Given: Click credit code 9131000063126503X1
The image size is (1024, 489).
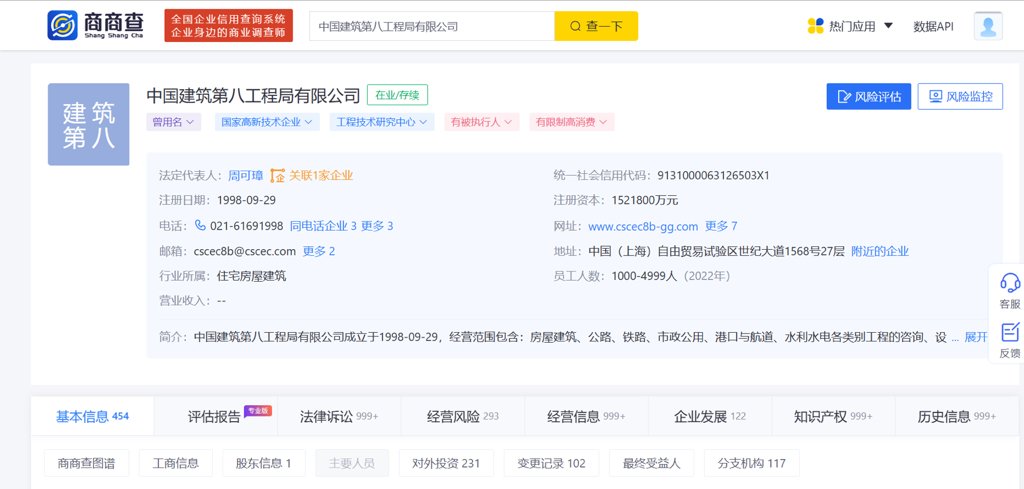Looking at the screenshot, I should (713, 175).
